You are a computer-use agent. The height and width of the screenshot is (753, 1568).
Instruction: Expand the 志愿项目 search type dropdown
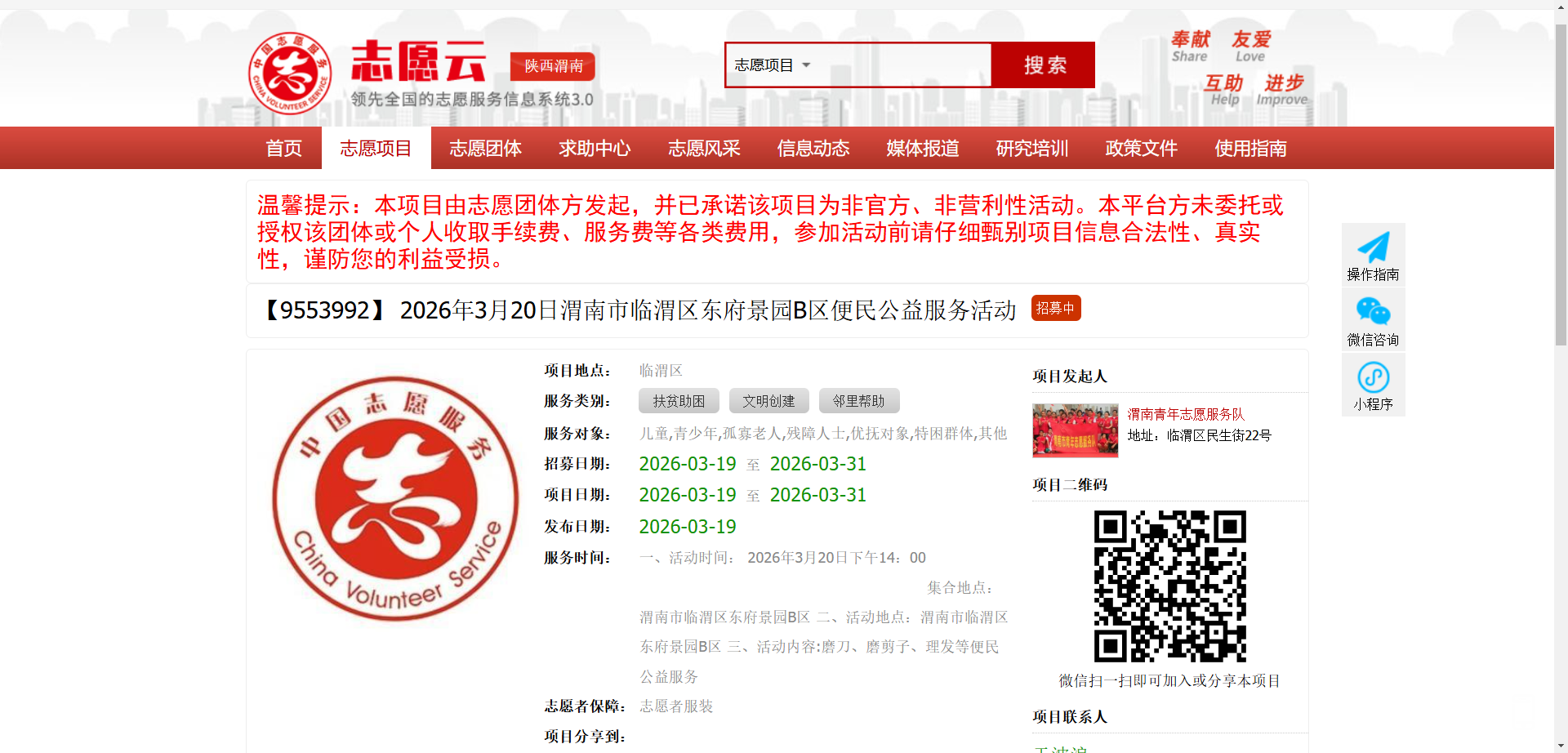click(x=772, y=65)
